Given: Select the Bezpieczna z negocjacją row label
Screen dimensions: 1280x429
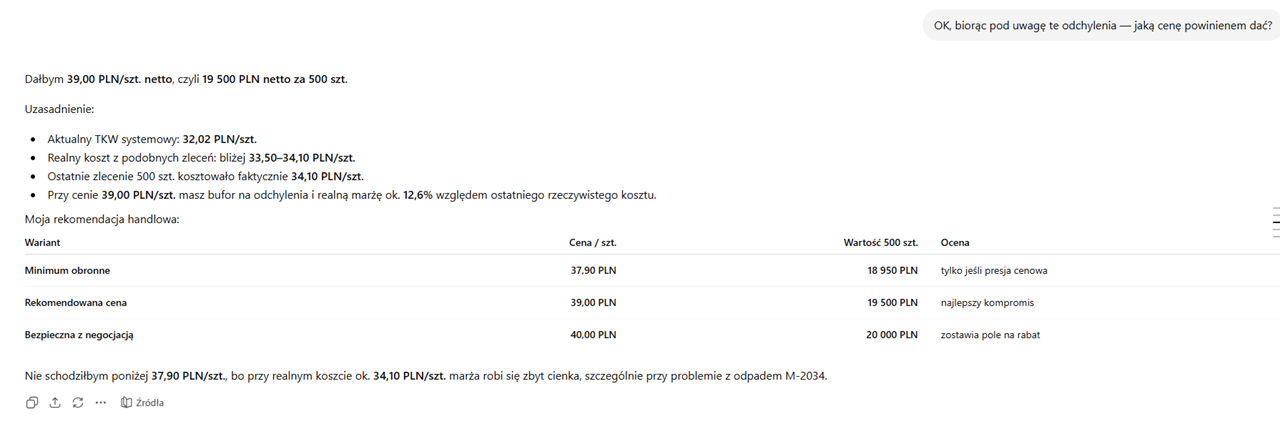Looking at the screenshot, I should coord(79,335).
